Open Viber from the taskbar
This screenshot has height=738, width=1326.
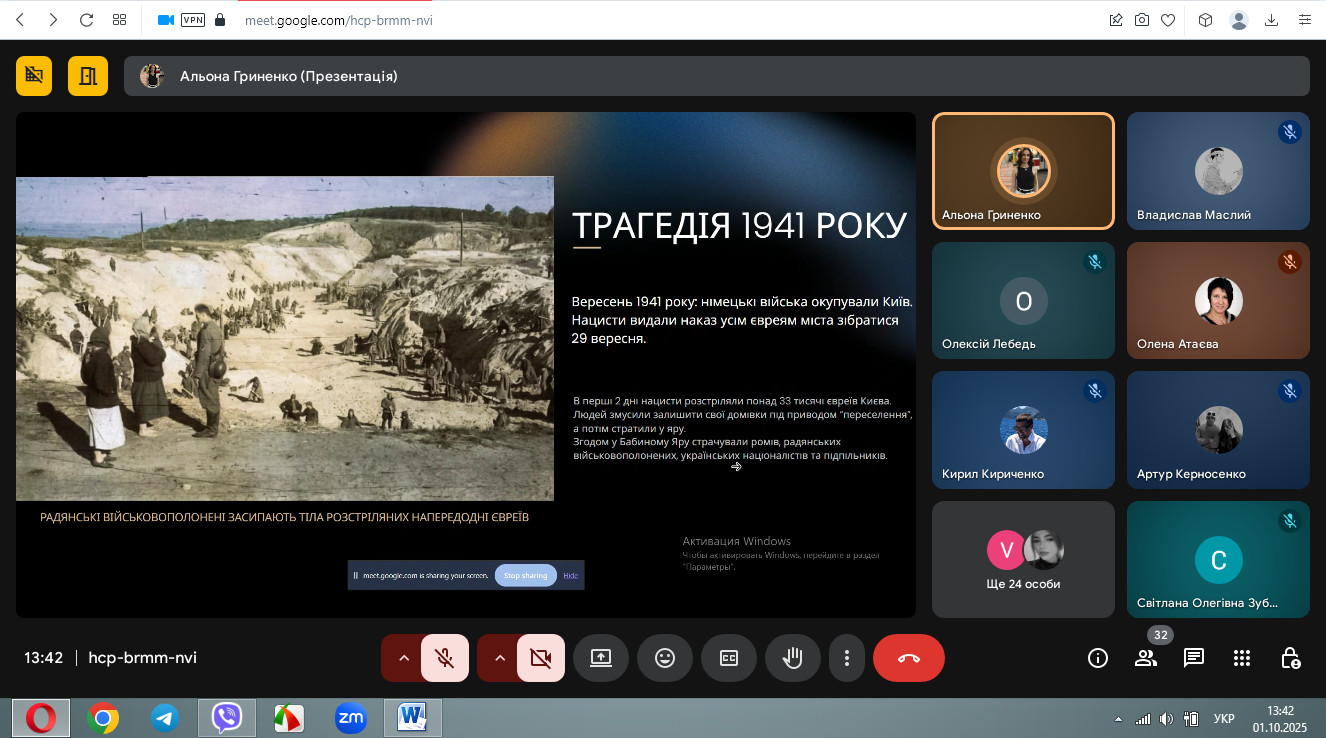[227, 717]
